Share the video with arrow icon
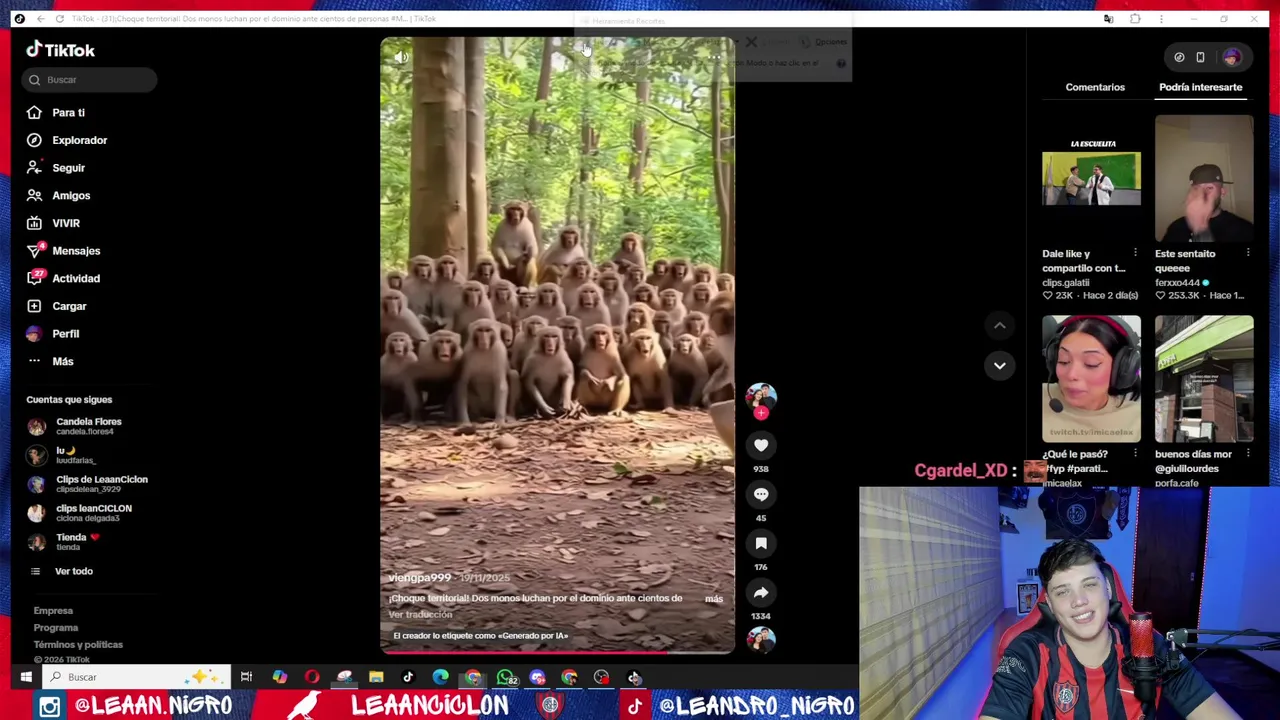Viewport: 1280px width, 720px height. pos(761,593)
